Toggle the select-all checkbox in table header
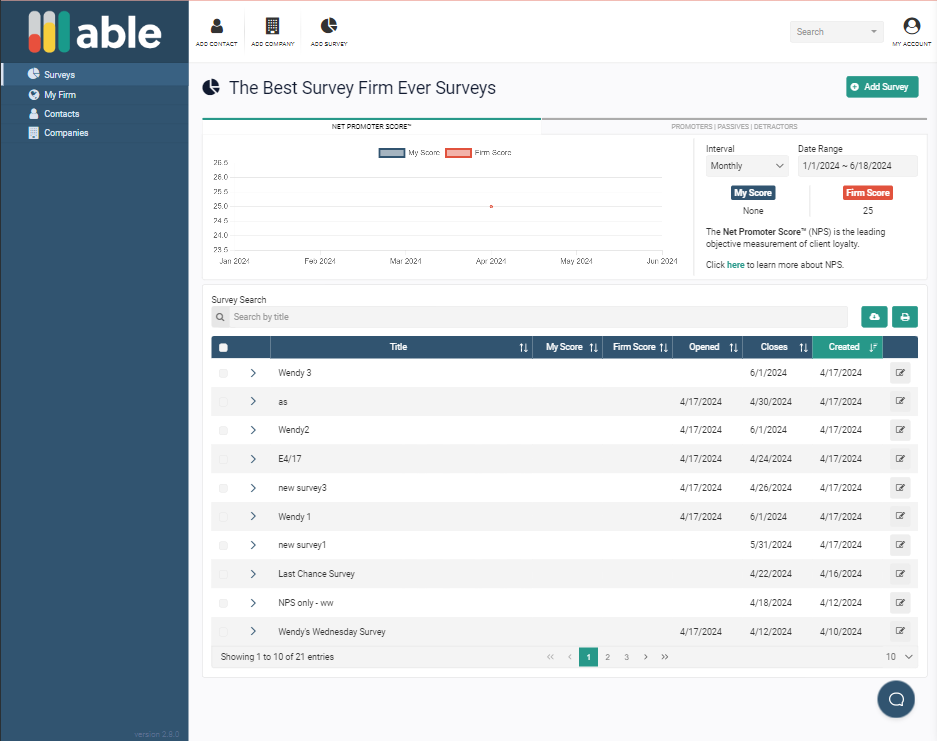The image size is (937, 741). pyautogui.click(x=223, y=348)
